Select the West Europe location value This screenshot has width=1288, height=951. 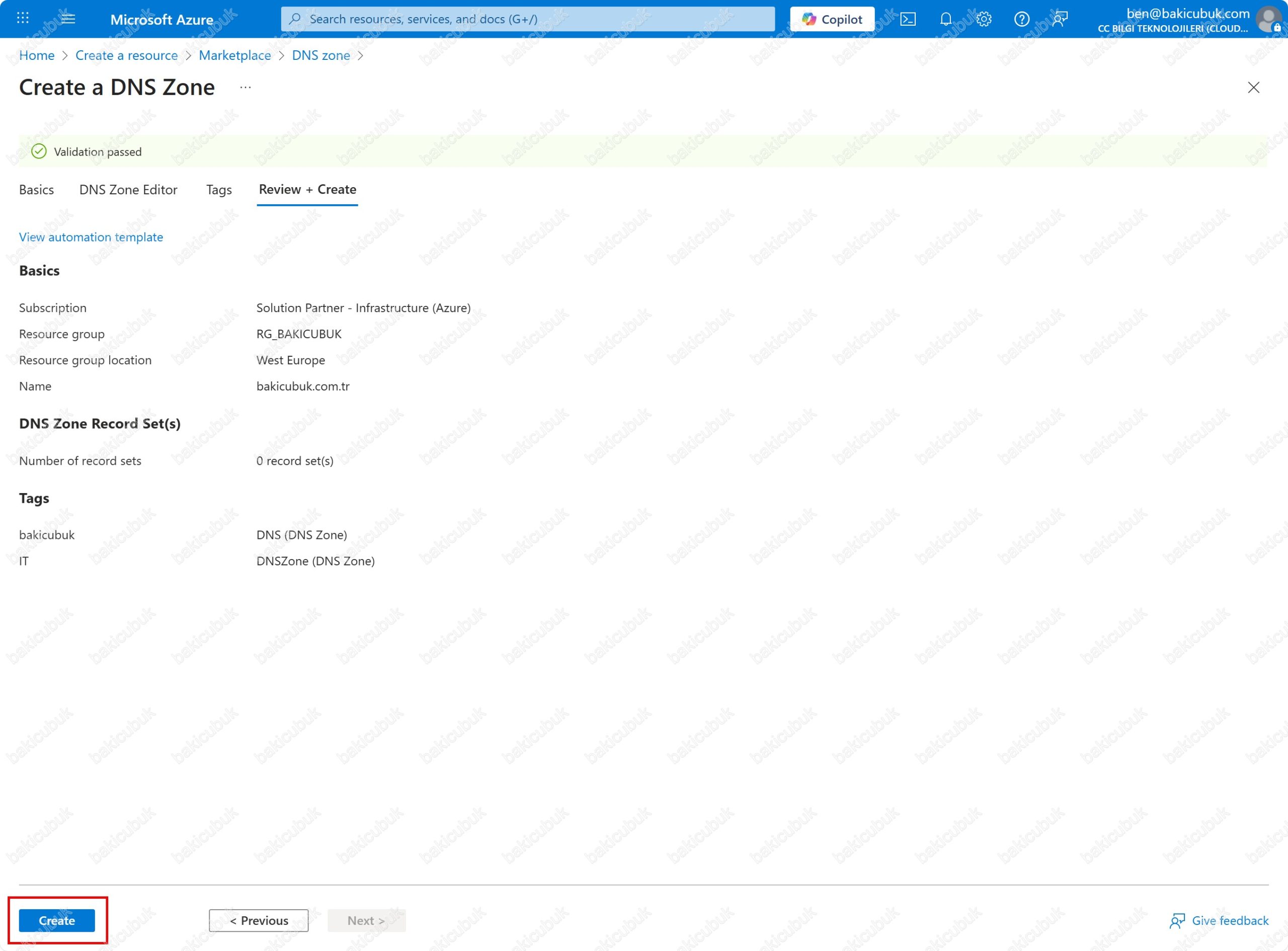291,360
